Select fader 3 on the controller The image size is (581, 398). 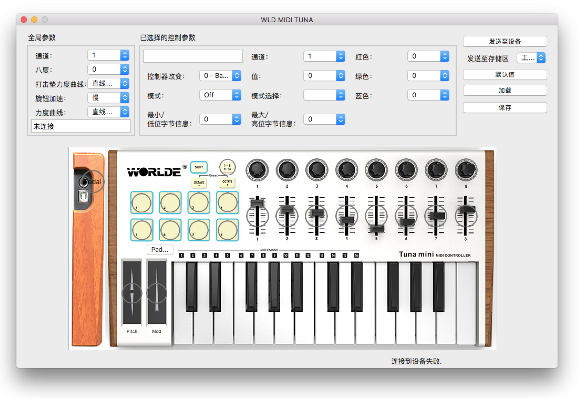pos(317,216)
